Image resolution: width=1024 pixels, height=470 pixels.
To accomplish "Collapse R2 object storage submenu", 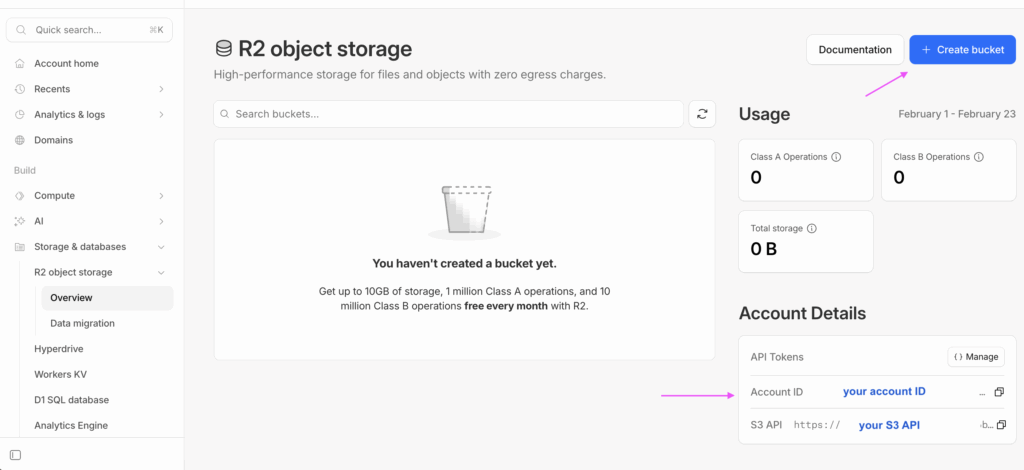I will point(161,272).
